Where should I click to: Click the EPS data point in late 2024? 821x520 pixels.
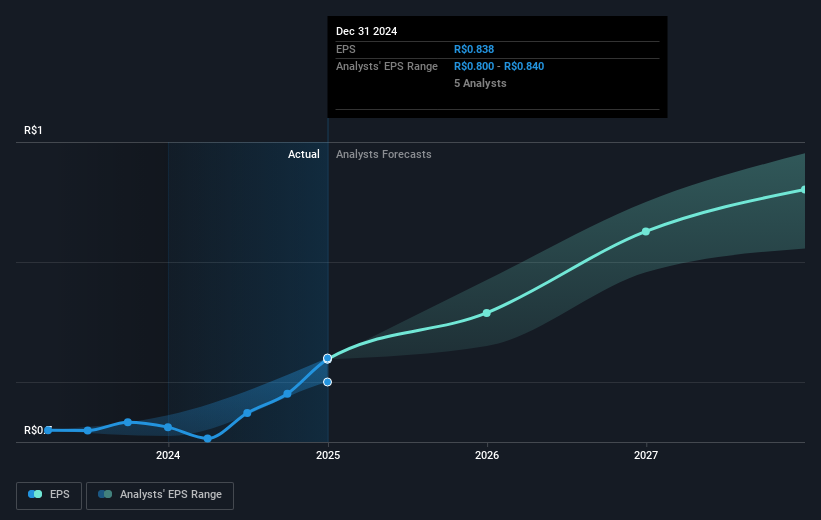[x=287, y=394]
